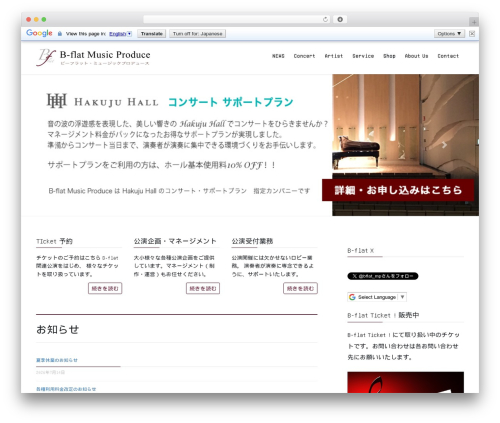Follow B-flat on X button
This screenshot has height=423, width=500.
(x=383, y=276)
